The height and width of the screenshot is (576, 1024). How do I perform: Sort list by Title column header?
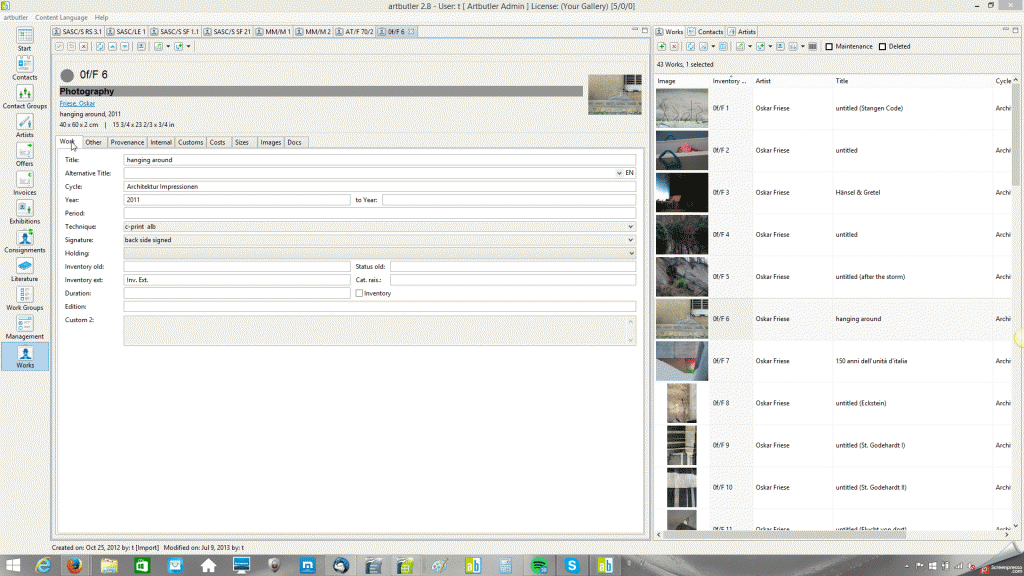click(911, 81)
